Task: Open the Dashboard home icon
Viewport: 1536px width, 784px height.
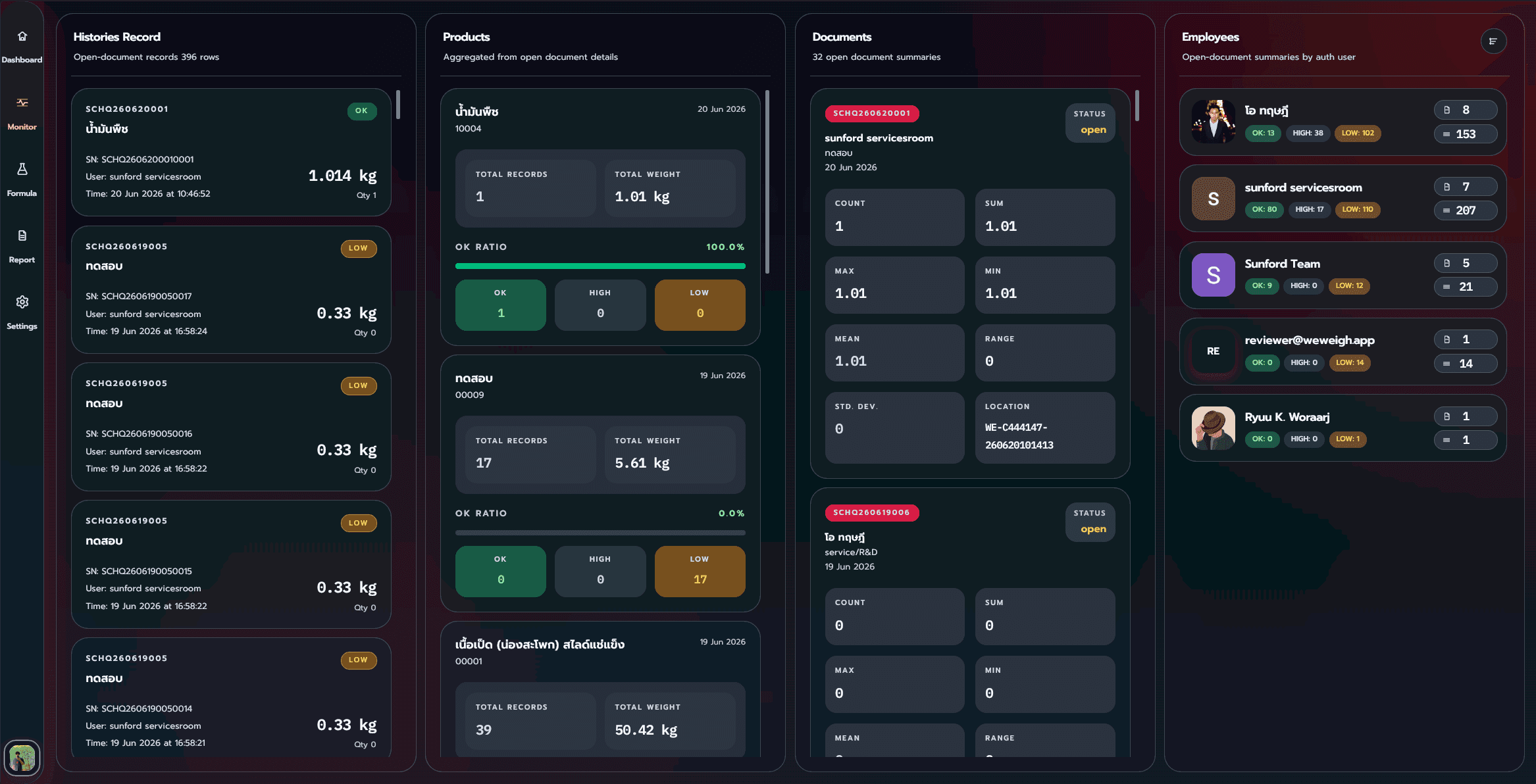Action: 22,36
